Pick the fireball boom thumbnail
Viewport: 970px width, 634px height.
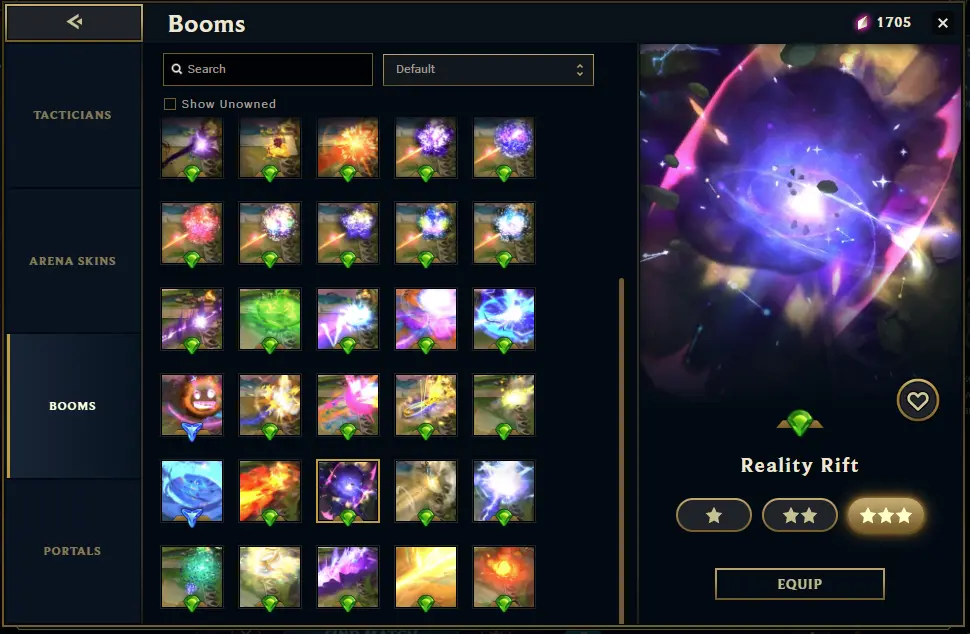point(270,491)
